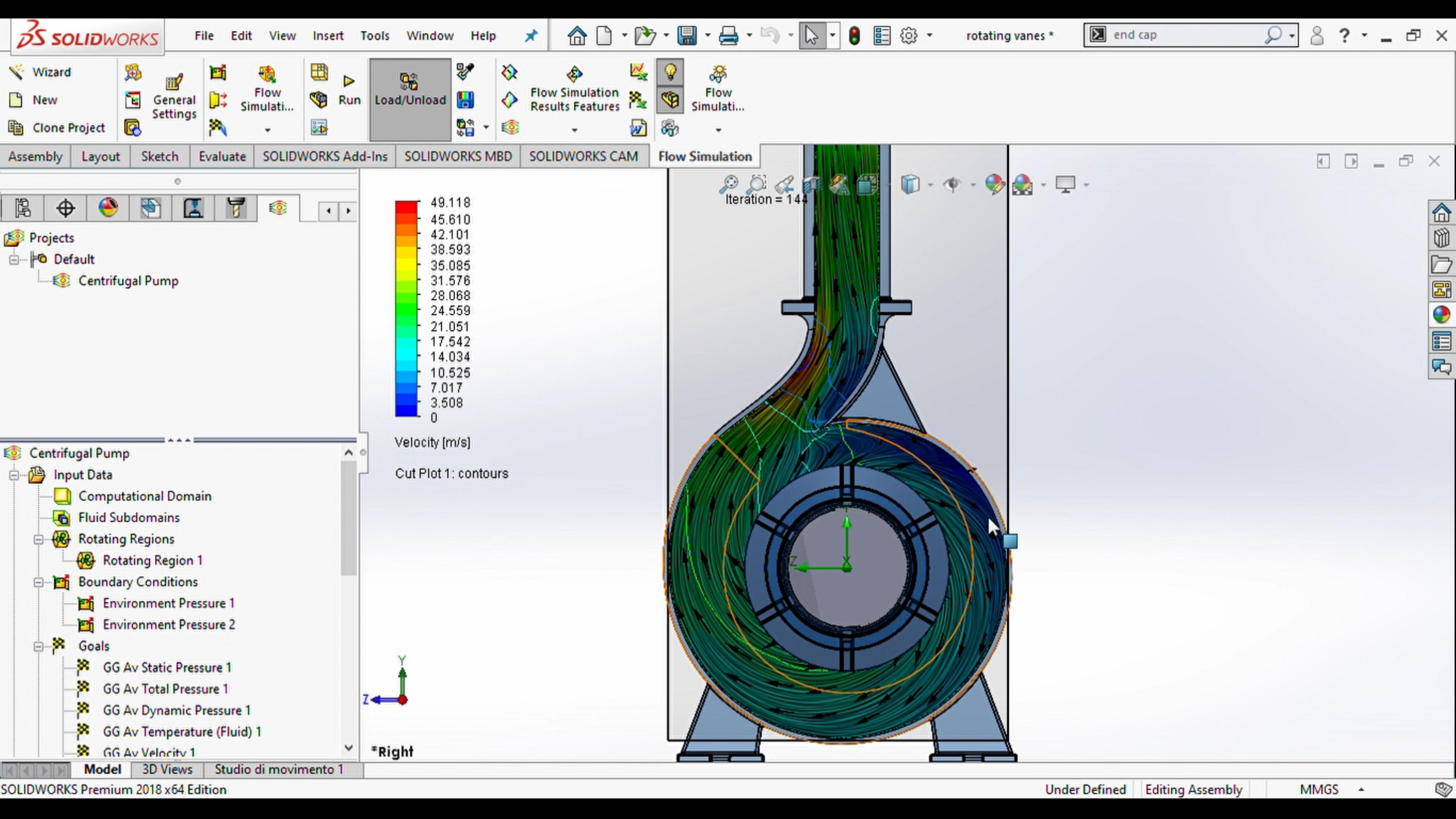Pin the SOLIDWORKS menu bar
1456x819 pixels.
(x=531, y=36)
